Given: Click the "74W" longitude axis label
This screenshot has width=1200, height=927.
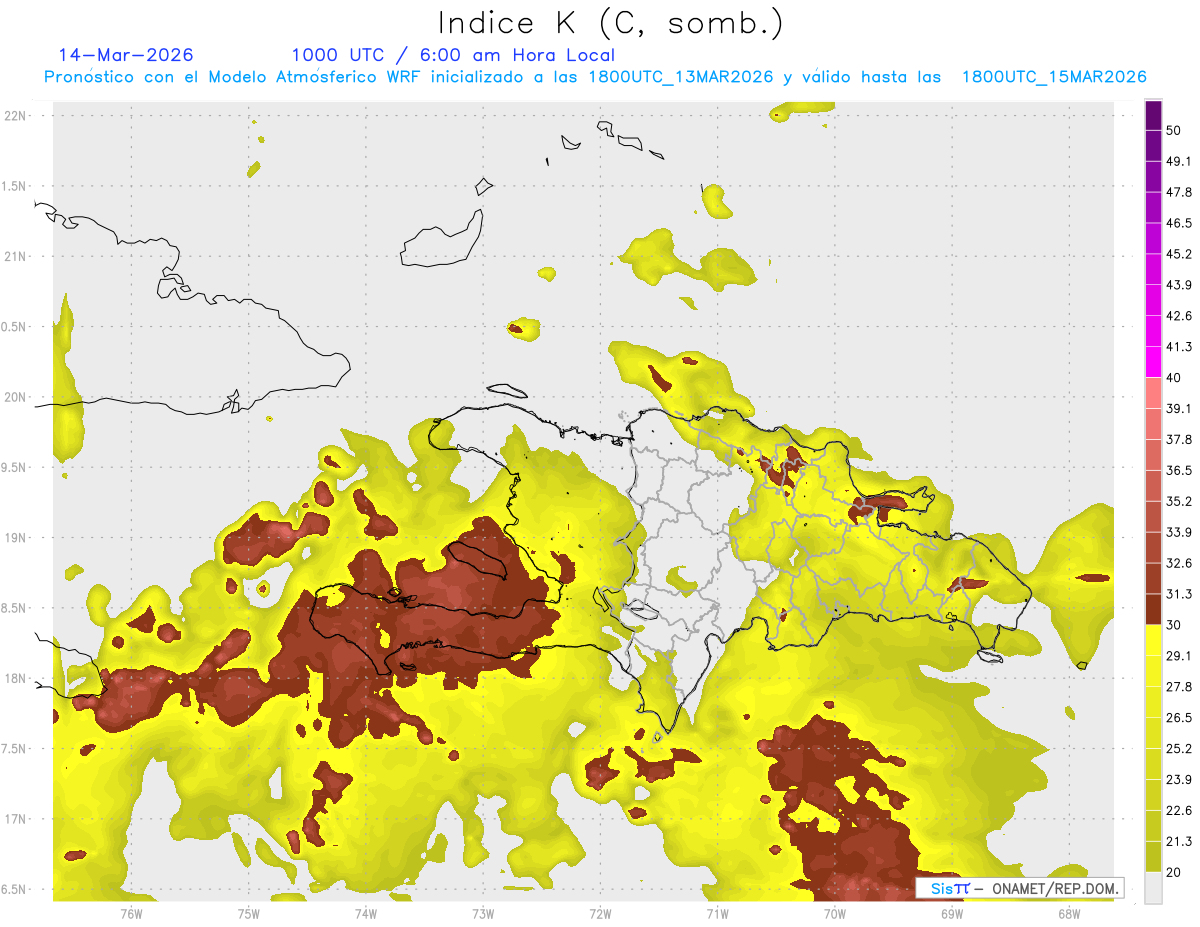Looking at the screenshot, I should tap(365, 913).
